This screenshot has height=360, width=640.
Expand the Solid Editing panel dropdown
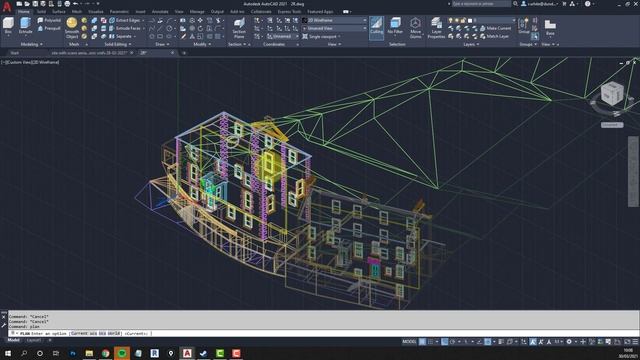[118, 44]
